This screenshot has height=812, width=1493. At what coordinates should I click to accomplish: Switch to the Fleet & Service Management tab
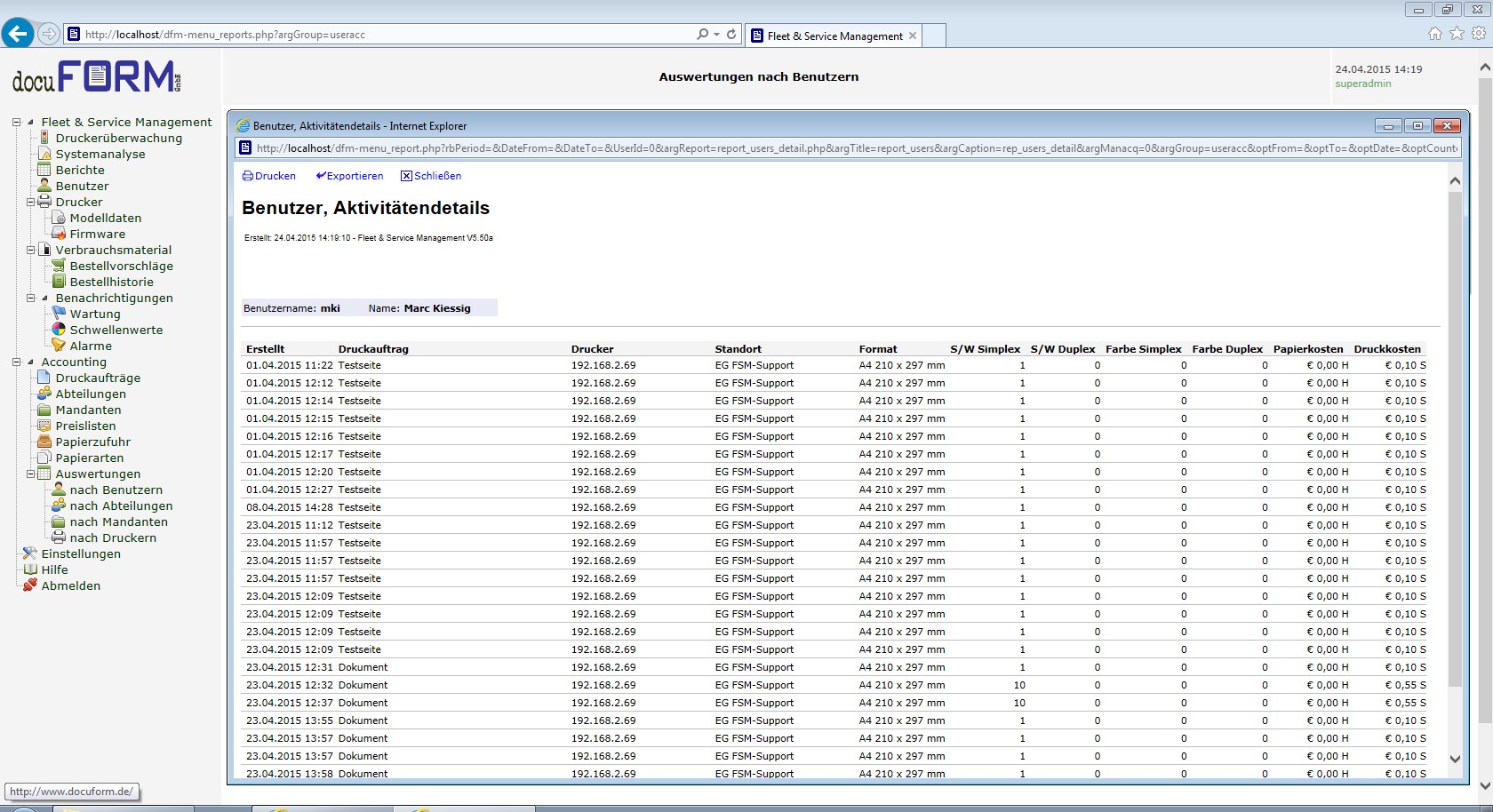(x=834, y=36)
